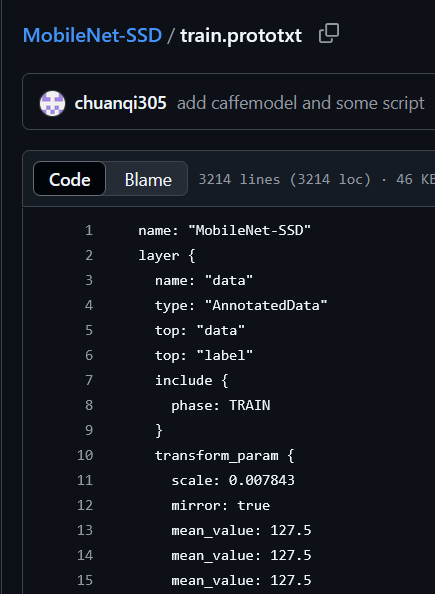Click the "layer {" code line
435x594 pixels.
pos(167,256)
